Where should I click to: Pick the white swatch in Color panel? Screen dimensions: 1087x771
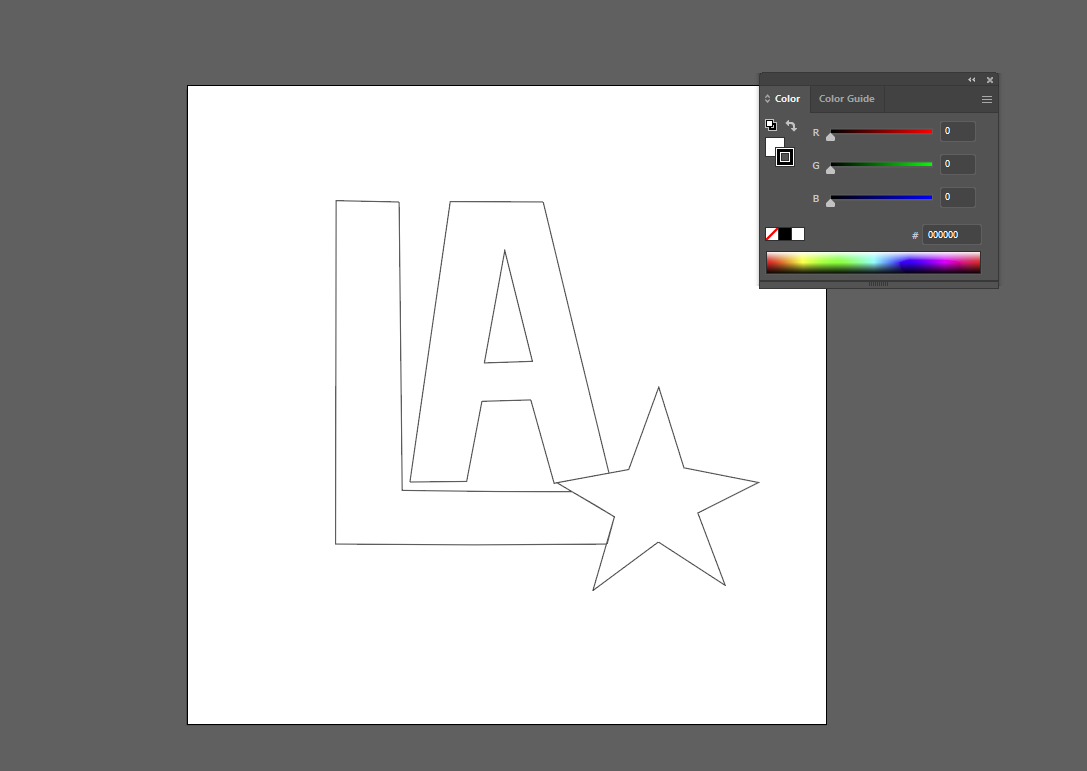click(798, 234)
